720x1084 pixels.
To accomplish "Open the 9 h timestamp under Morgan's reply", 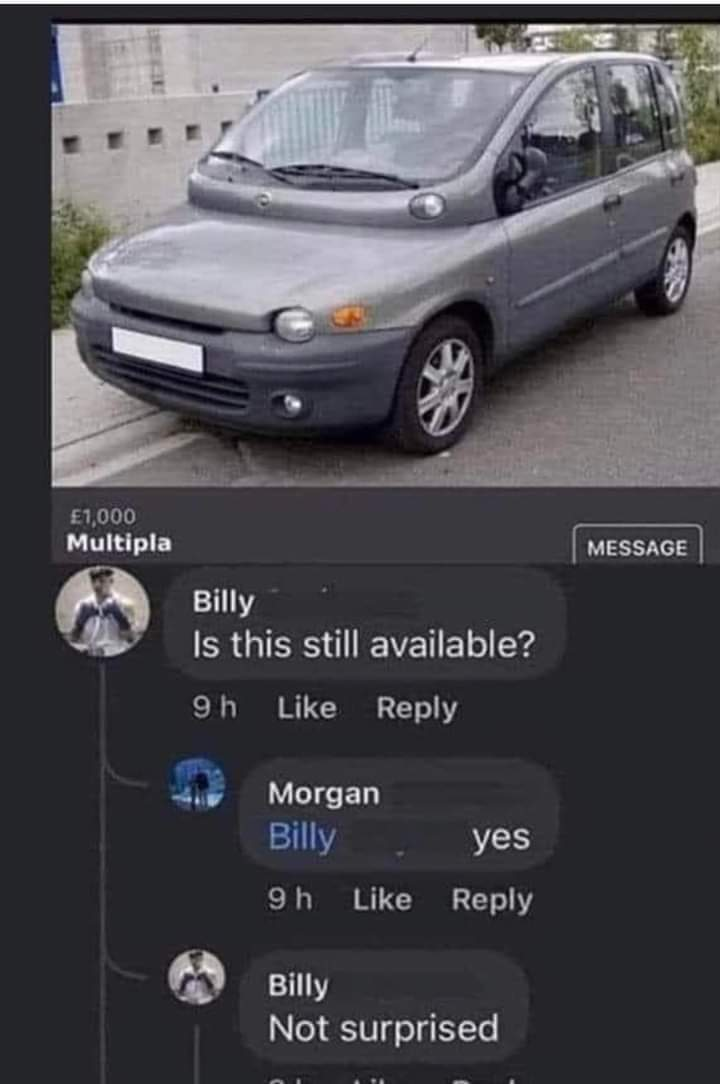I will pos(290,900).
